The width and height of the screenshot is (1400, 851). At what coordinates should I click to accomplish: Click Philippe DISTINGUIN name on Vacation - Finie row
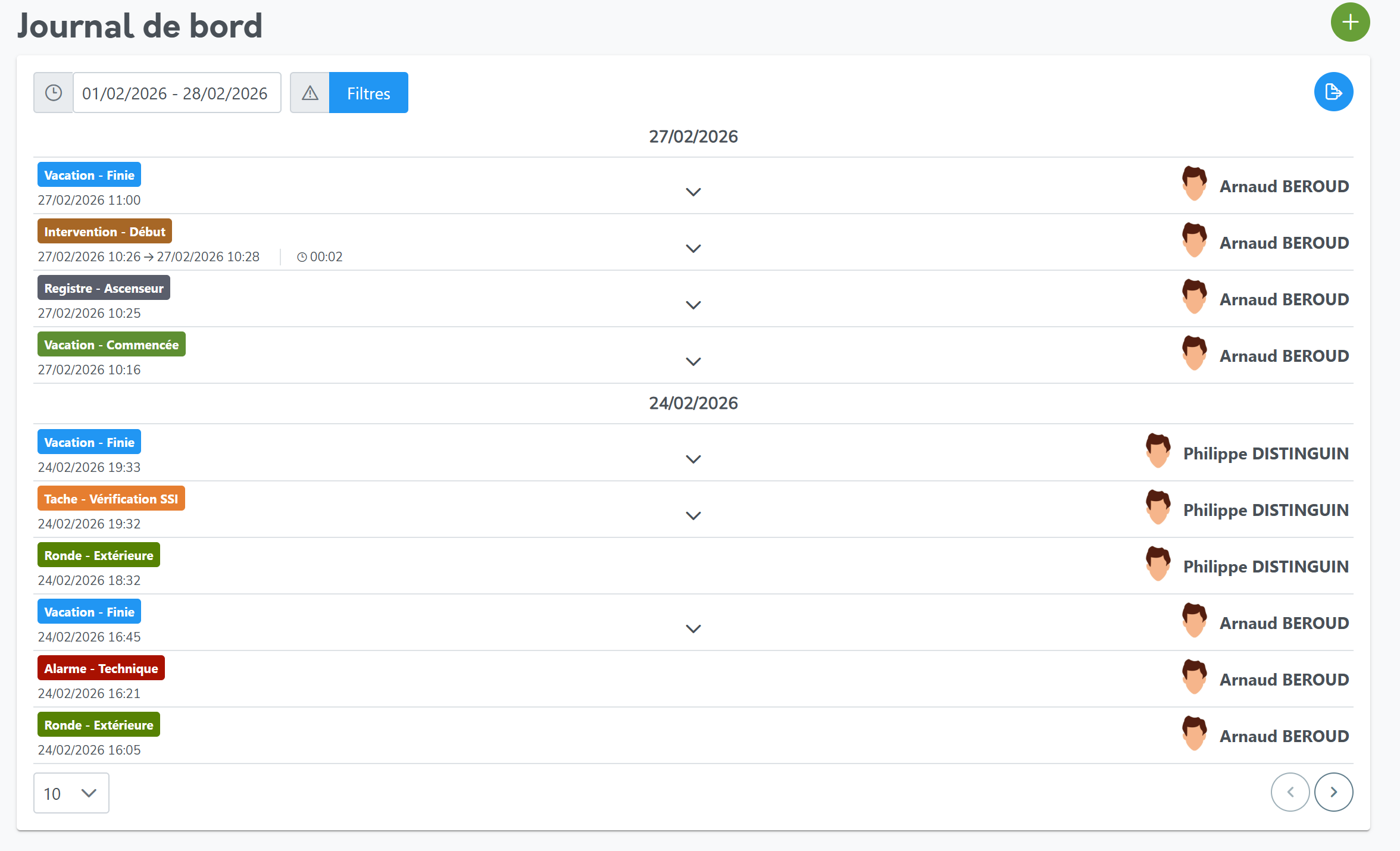click(x=1265, y=453)
